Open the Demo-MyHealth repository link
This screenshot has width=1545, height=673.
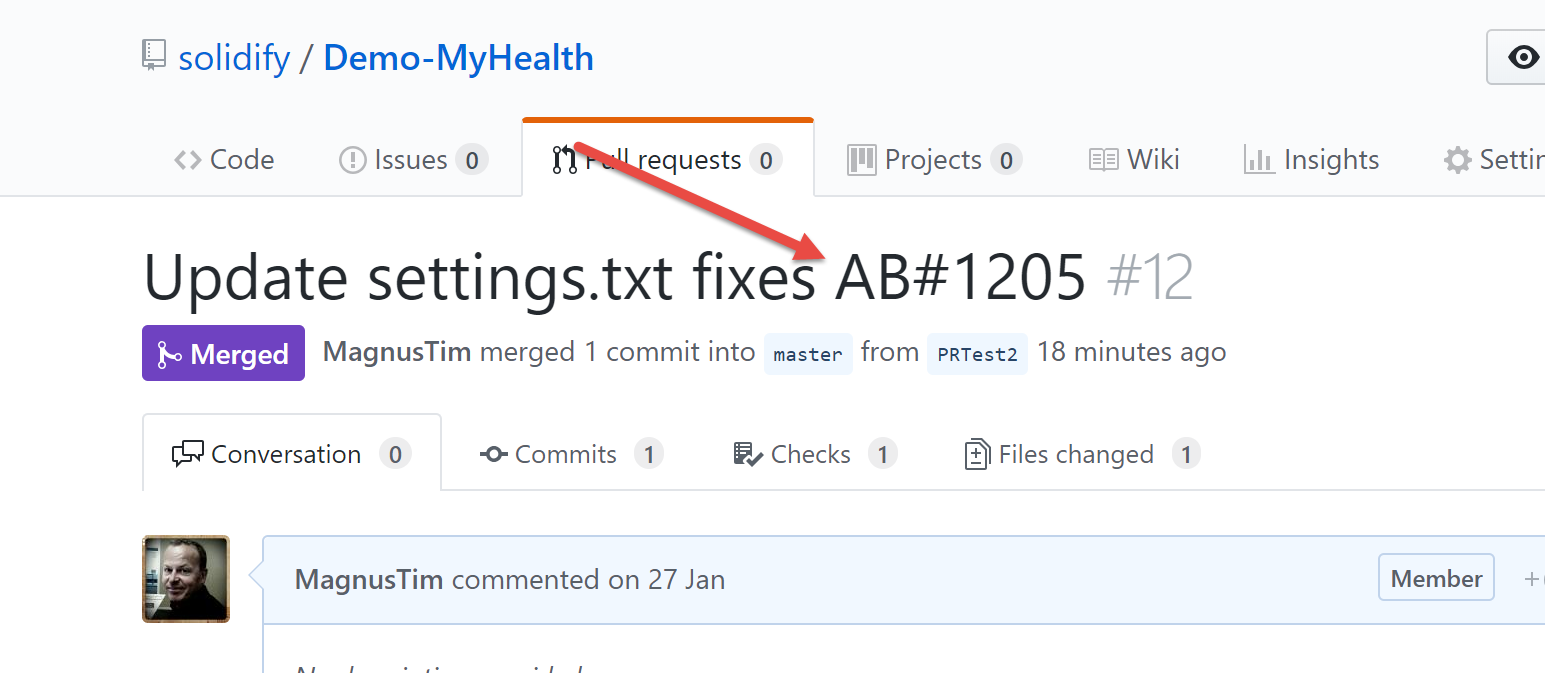(459, 58)
